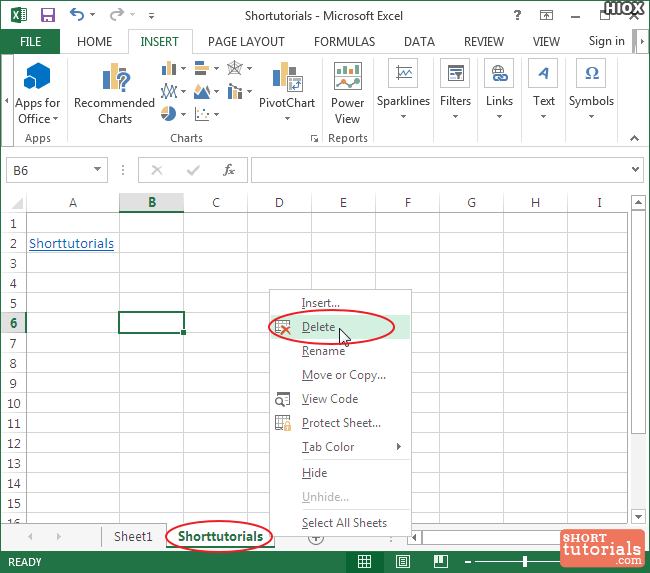
Task: Switch to the PAGE LAYOUT tab
Action: (246, 41)
